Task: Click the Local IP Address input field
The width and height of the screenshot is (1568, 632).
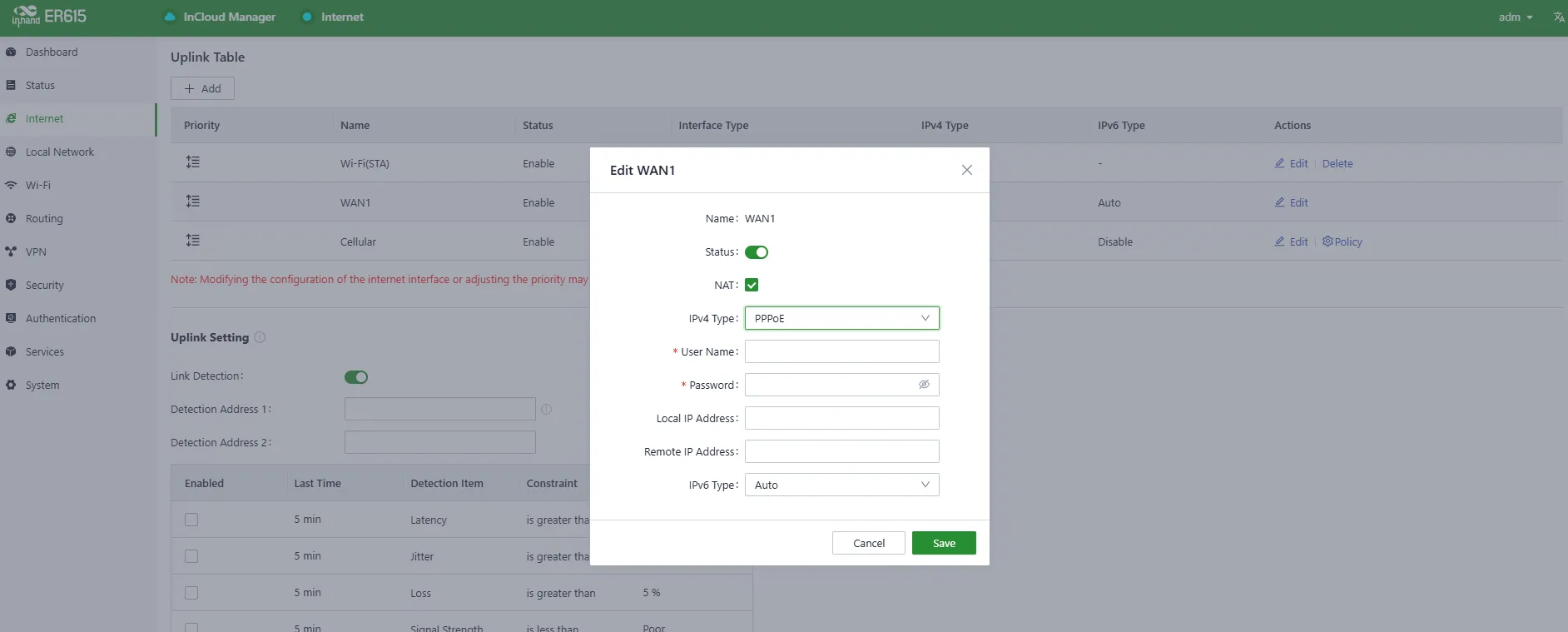Action: [x=842, y=418]
